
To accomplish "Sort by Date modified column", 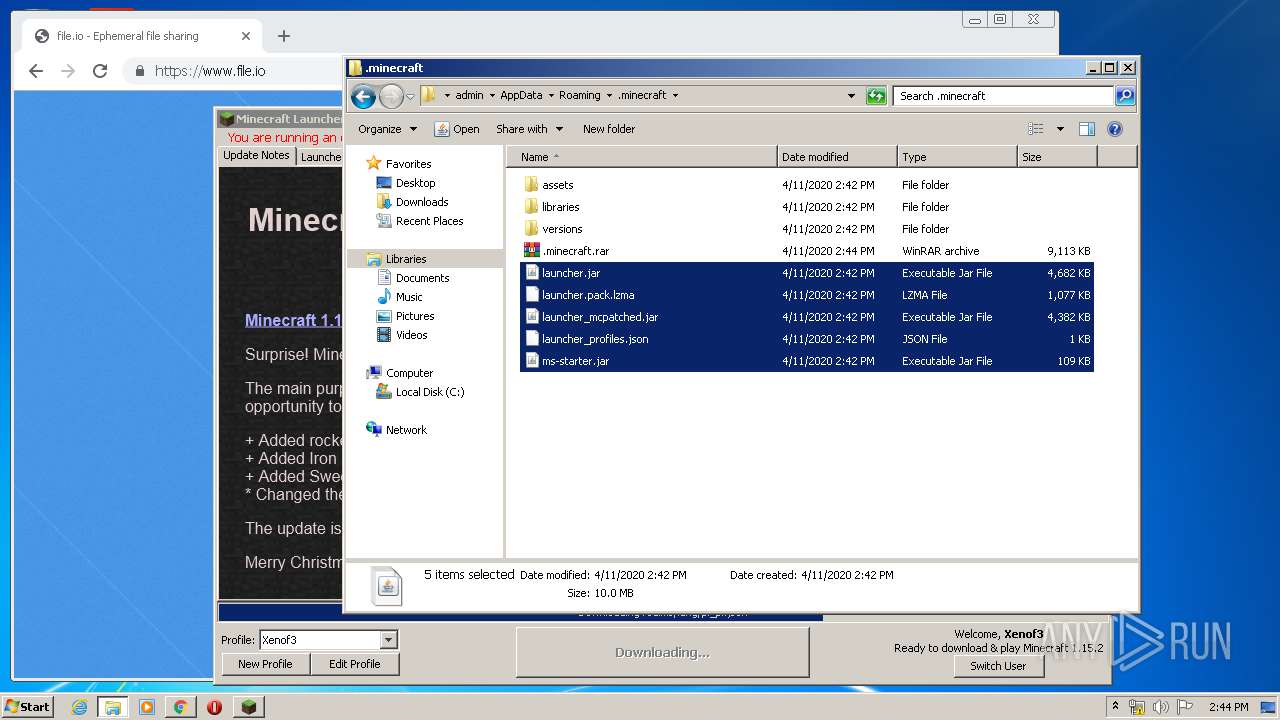I will (x=837, y=157).
